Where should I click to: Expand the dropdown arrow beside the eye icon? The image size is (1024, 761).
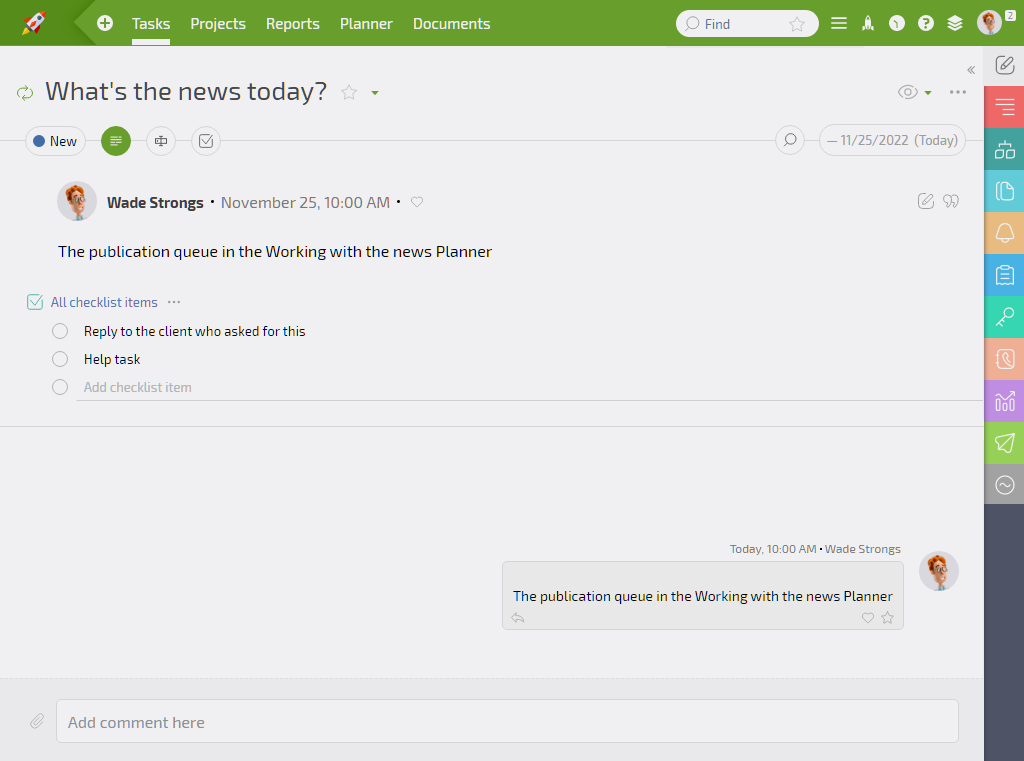click(928, 93)
